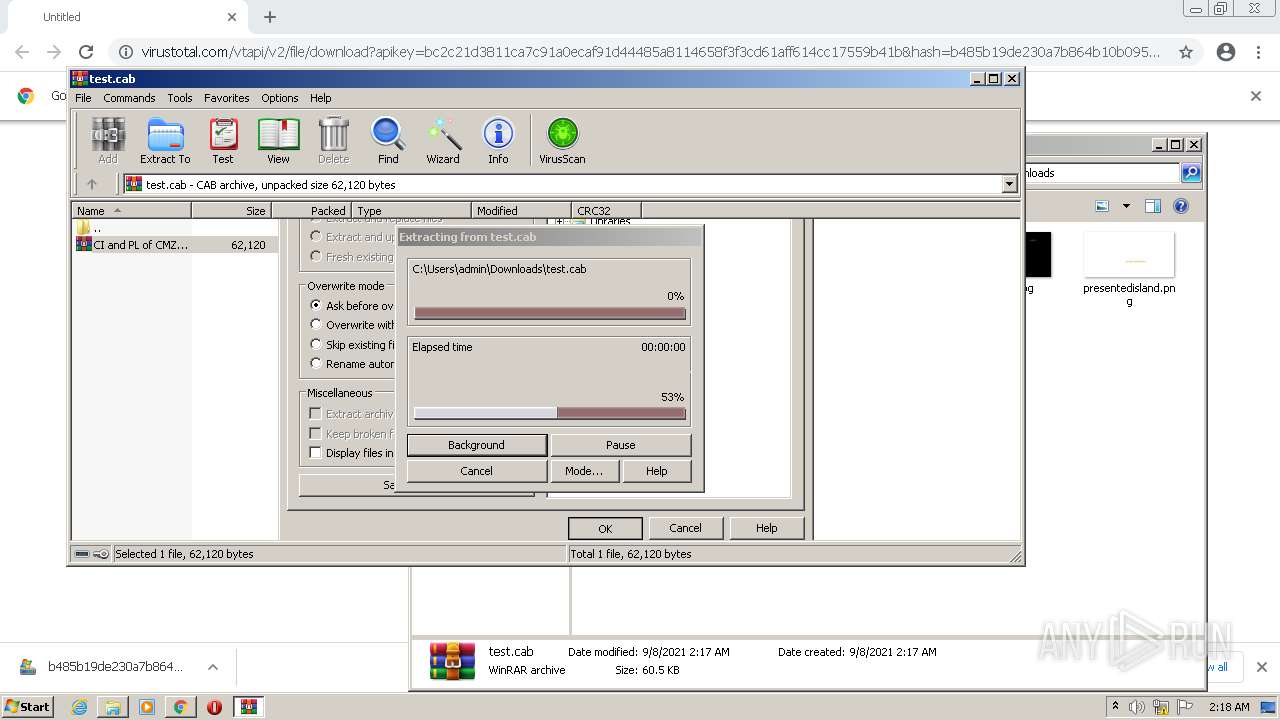Click Help in the extracting dialog

pos(656,471)
